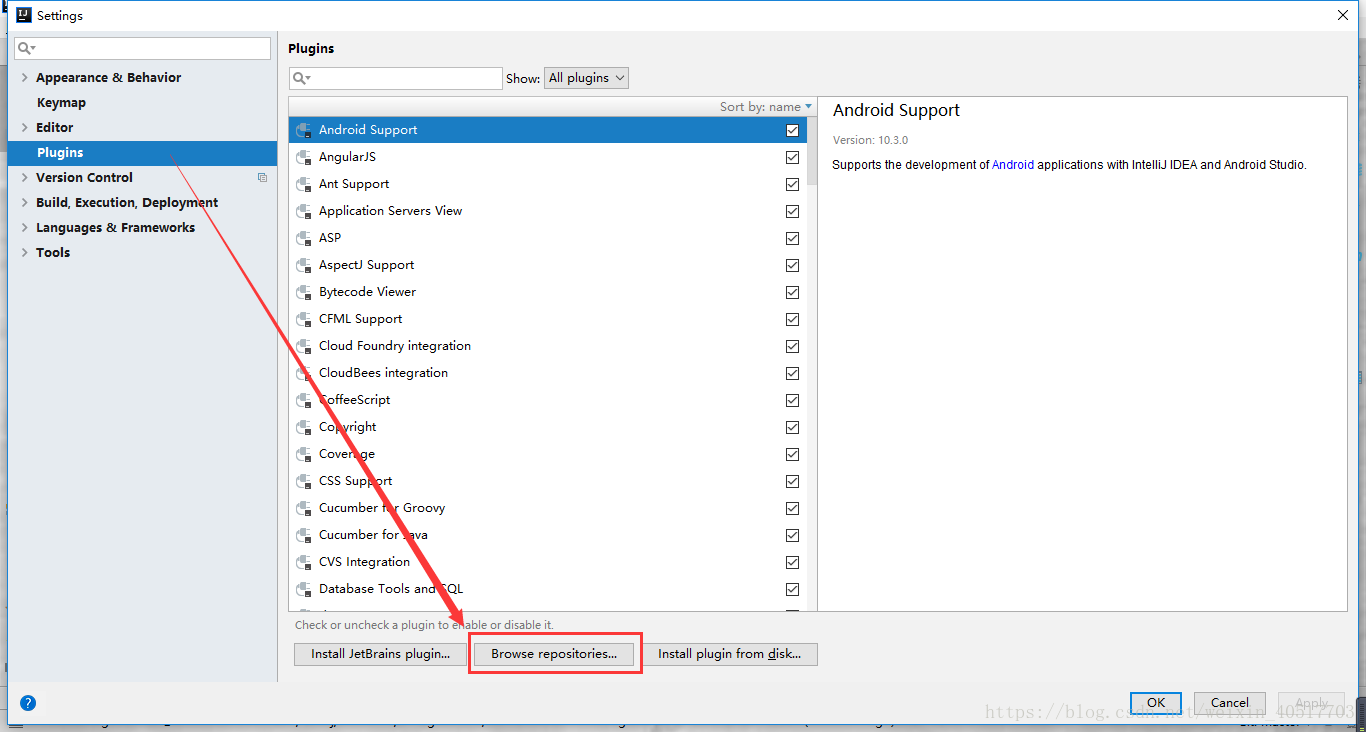Click the AspectJ Support plugin icon
Viewport: 1366px width, 732px height.
point(304,265)
